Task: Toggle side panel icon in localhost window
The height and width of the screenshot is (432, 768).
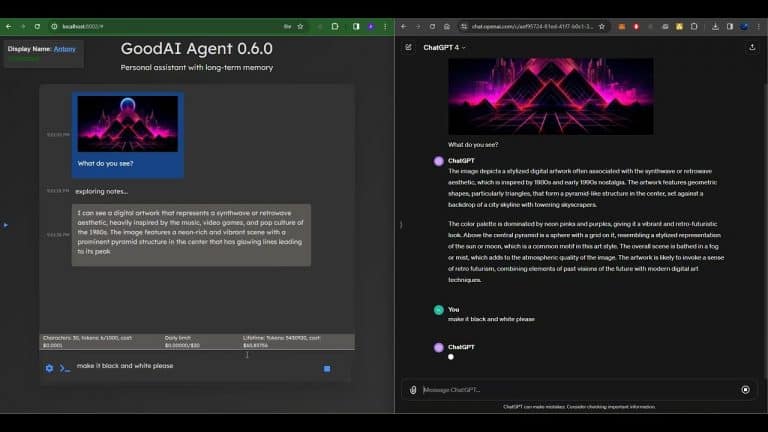Action: (356, 26)
